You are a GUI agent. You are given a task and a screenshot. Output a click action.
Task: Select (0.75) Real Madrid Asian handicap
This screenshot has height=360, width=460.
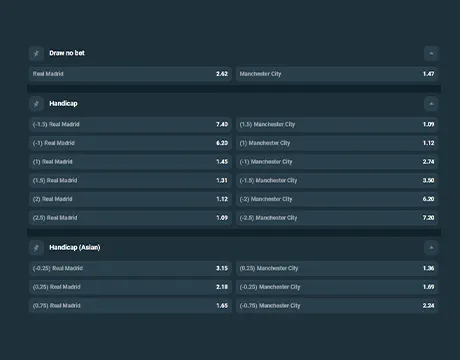pos(130,306)
